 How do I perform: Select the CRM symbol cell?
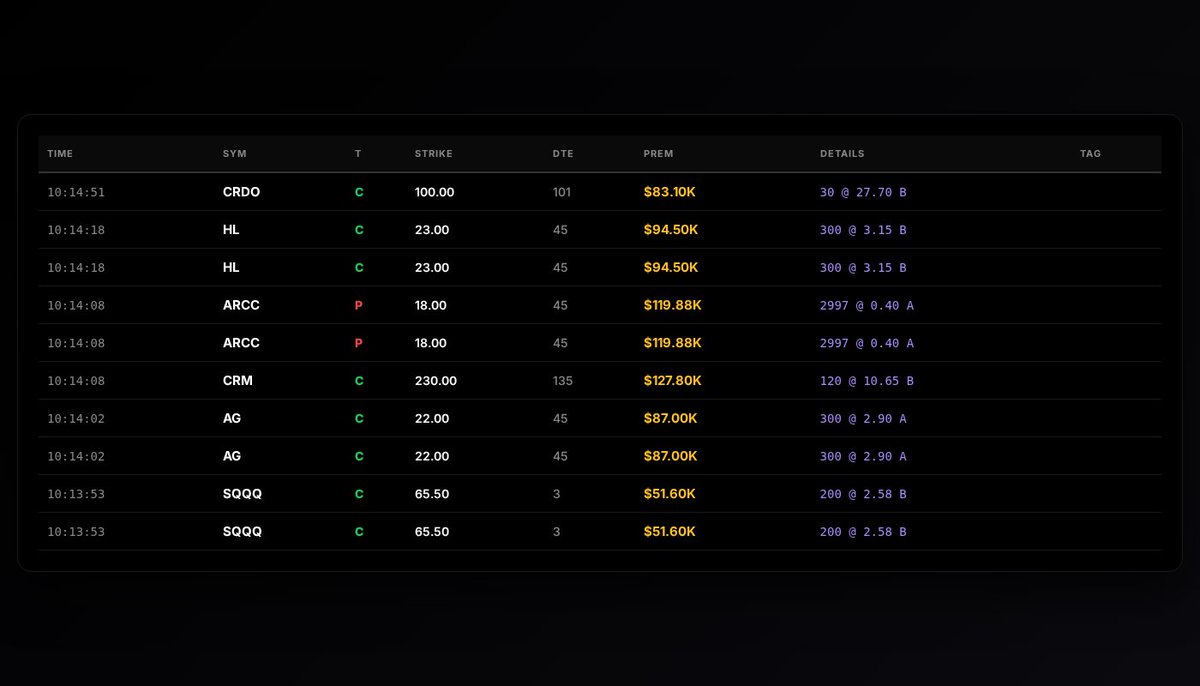point(238,381)
